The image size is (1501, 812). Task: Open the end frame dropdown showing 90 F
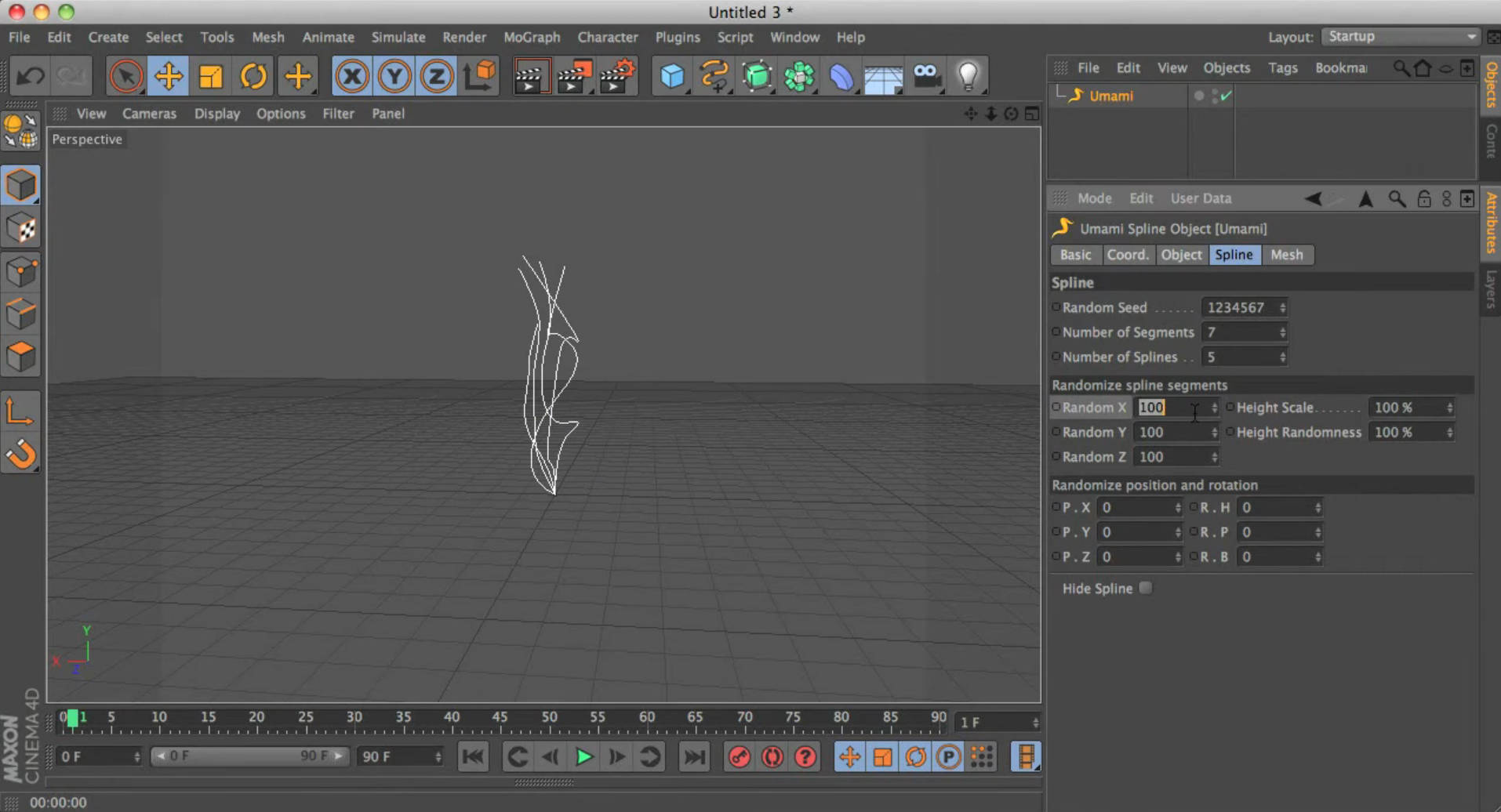click(400, 756)
